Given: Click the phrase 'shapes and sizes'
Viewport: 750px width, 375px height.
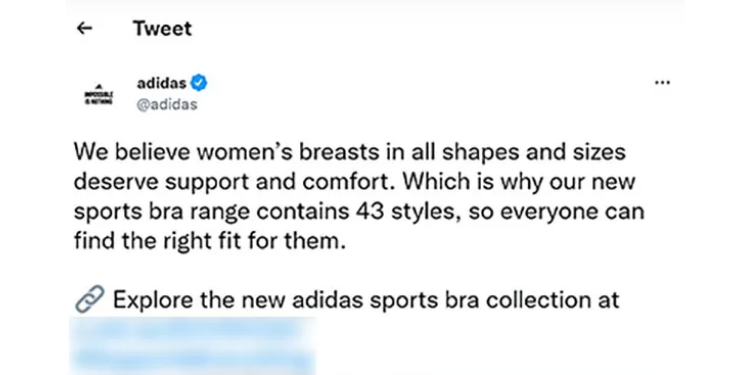Looking at the screenshot, I should pos(533,153).
